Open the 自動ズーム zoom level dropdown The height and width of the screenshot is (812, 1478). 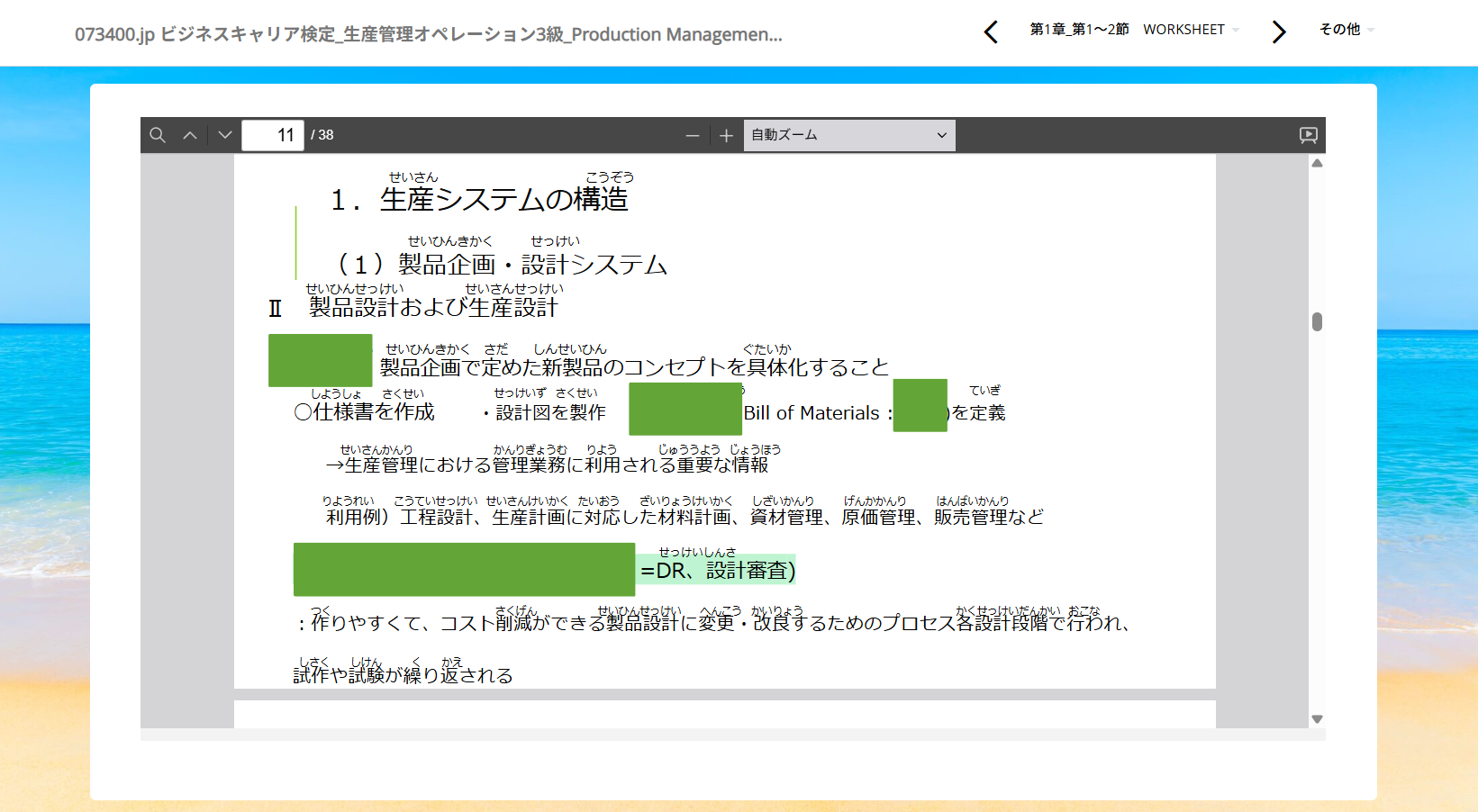(x=848, y=135)
